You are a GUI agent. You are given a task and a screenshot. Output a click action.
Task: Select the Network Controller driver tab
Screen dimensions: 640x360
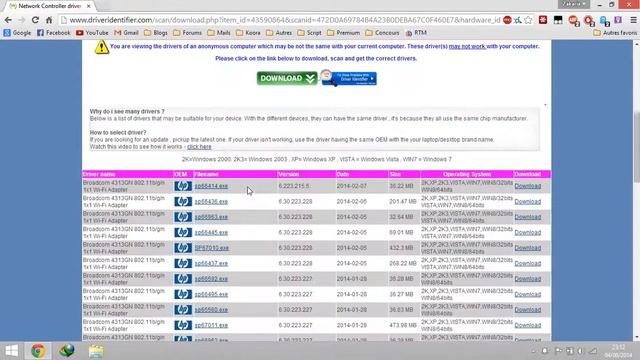point(49,6)
